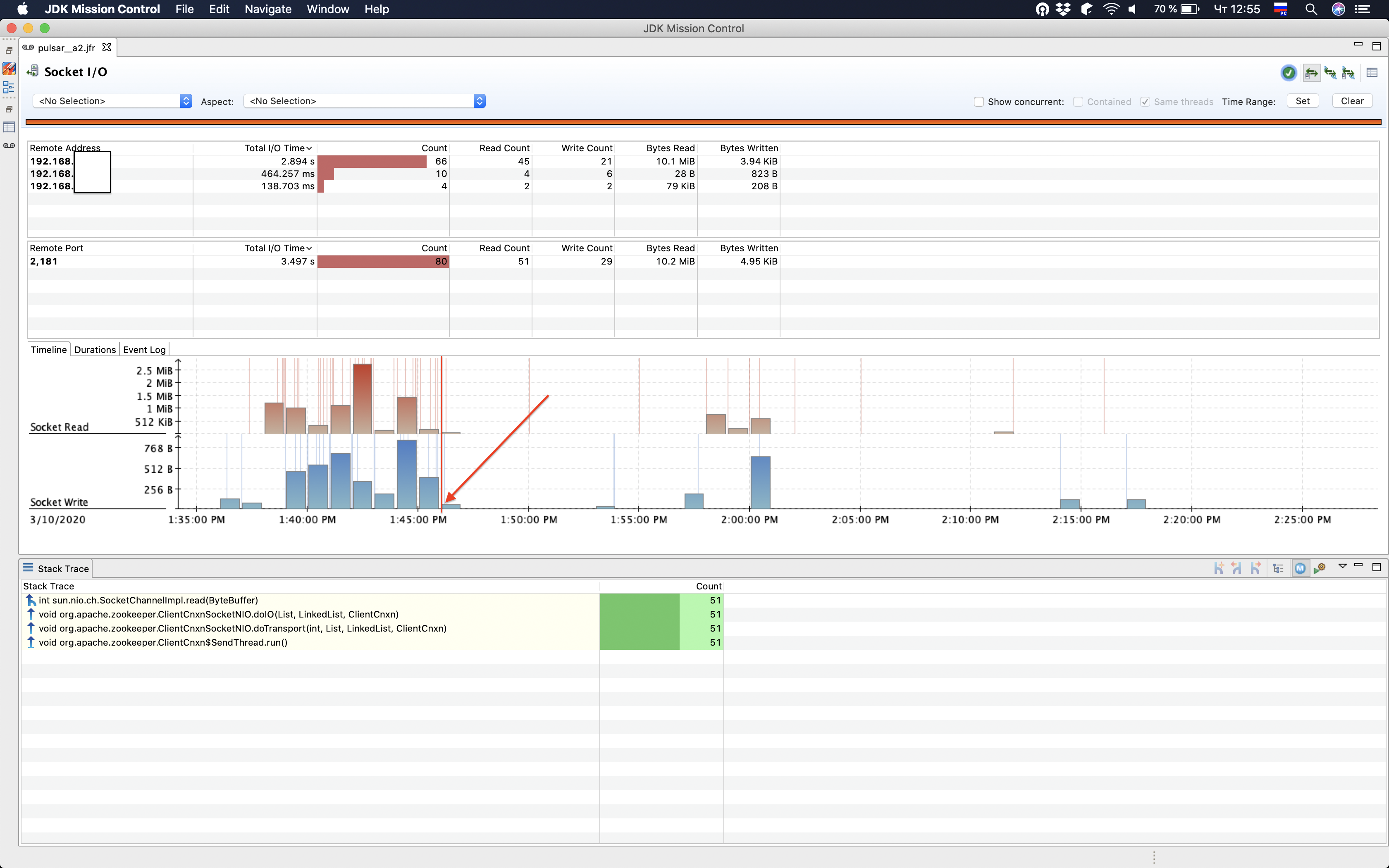1389x868 pixels.
Task: Enable the Show concurrent checkbox
Action: pyautogui.click(x=979, y=102)
